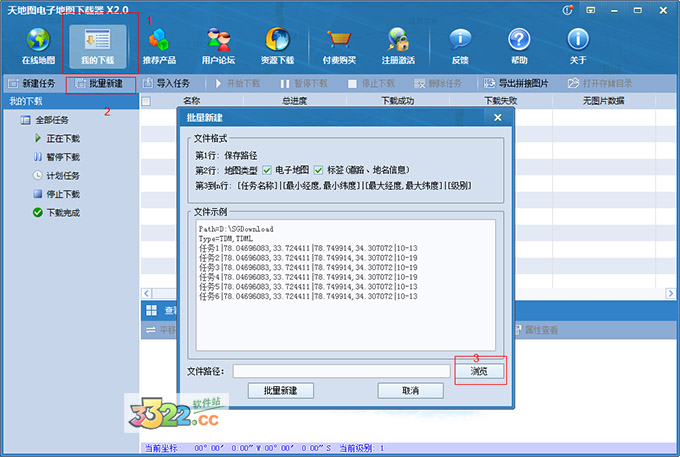Click the file example text area

coord(346,285)
